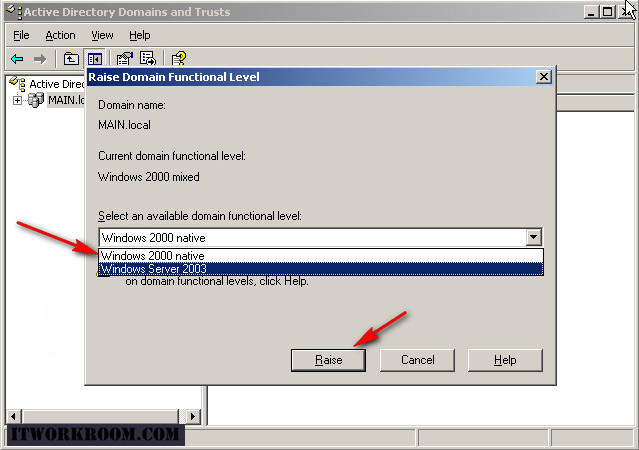Open the Action menu
The image size is (639, 450).
pyautogui.click(x=60, y=35)
